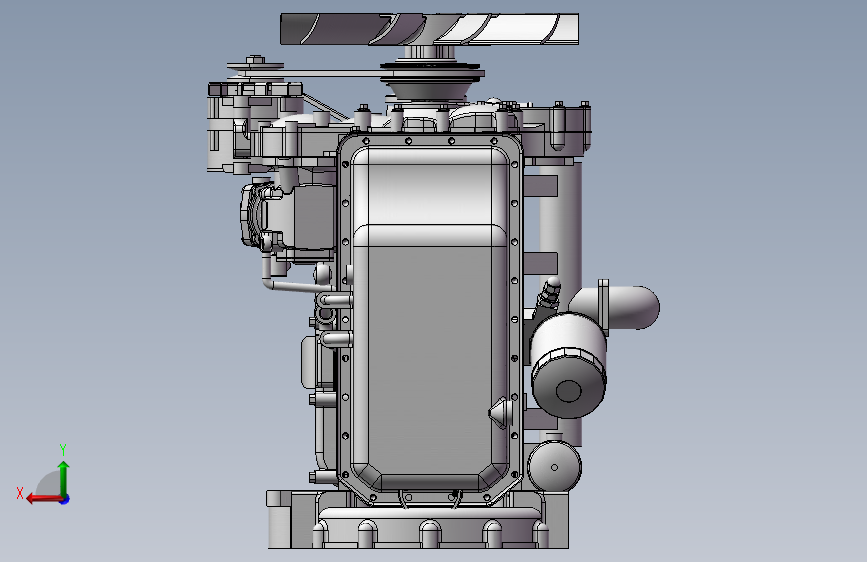
Task: Select the cylindrical oil filter canister
Action: click(x=568, y=365)
